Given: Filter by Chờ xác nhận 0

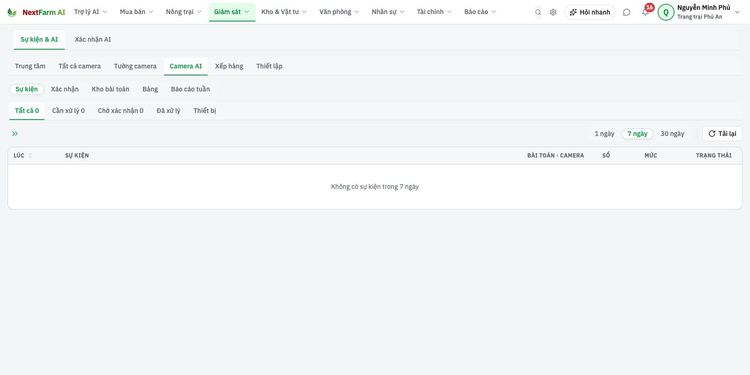Looking at the screenshot, I should [x=121, y=111].
